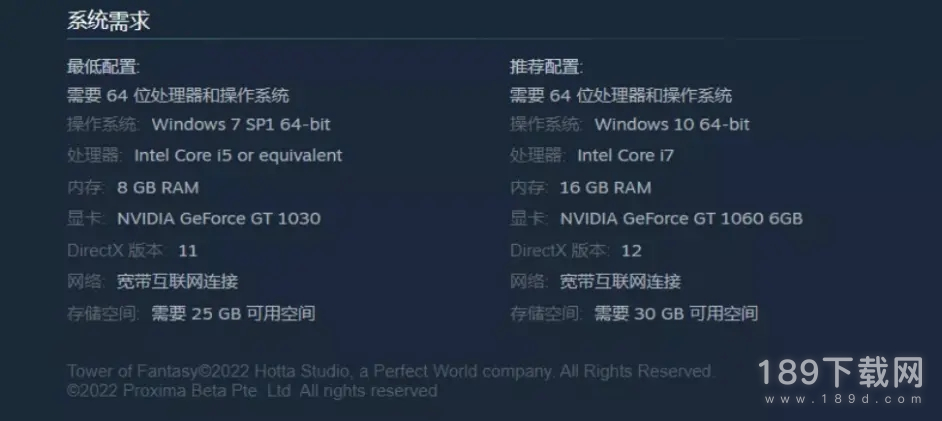Select the 最低配置 column title
Viewport: 942px width, 421px height.
pyautogui.click(x=103, y=67)
